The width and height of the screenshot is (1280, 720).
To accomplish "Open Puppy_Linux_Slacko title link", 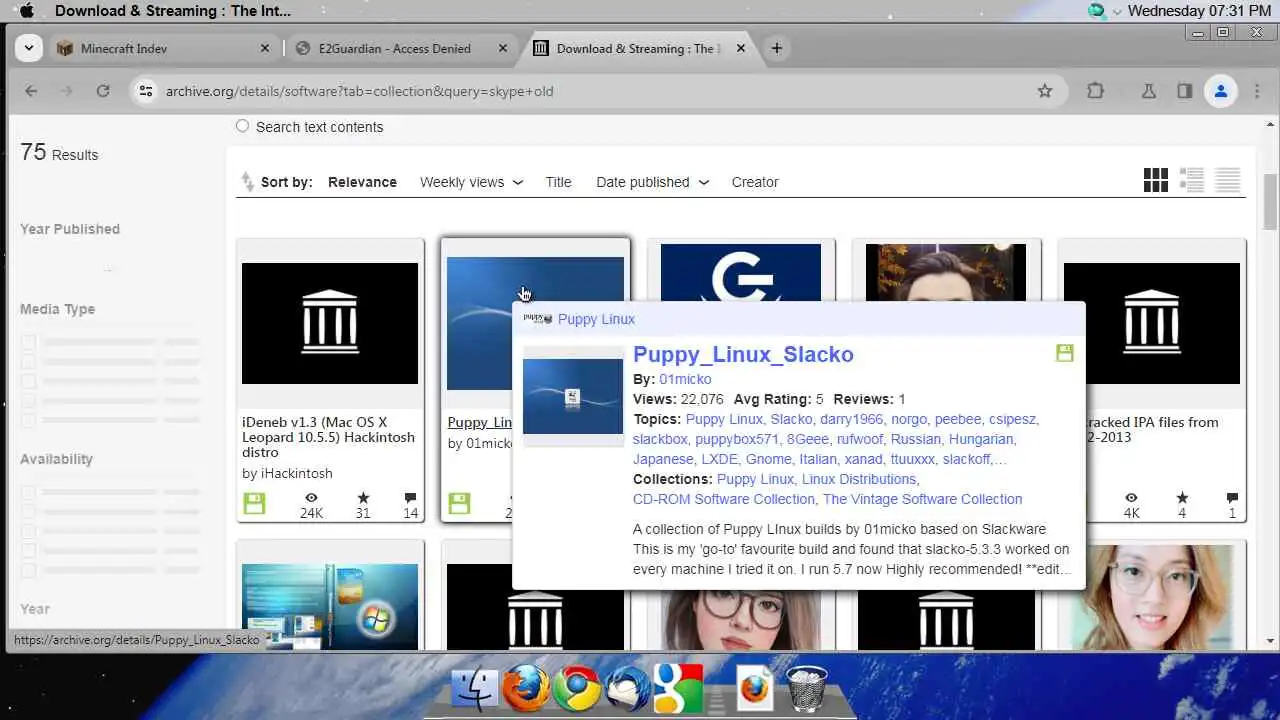I will (x=743, y=354).
